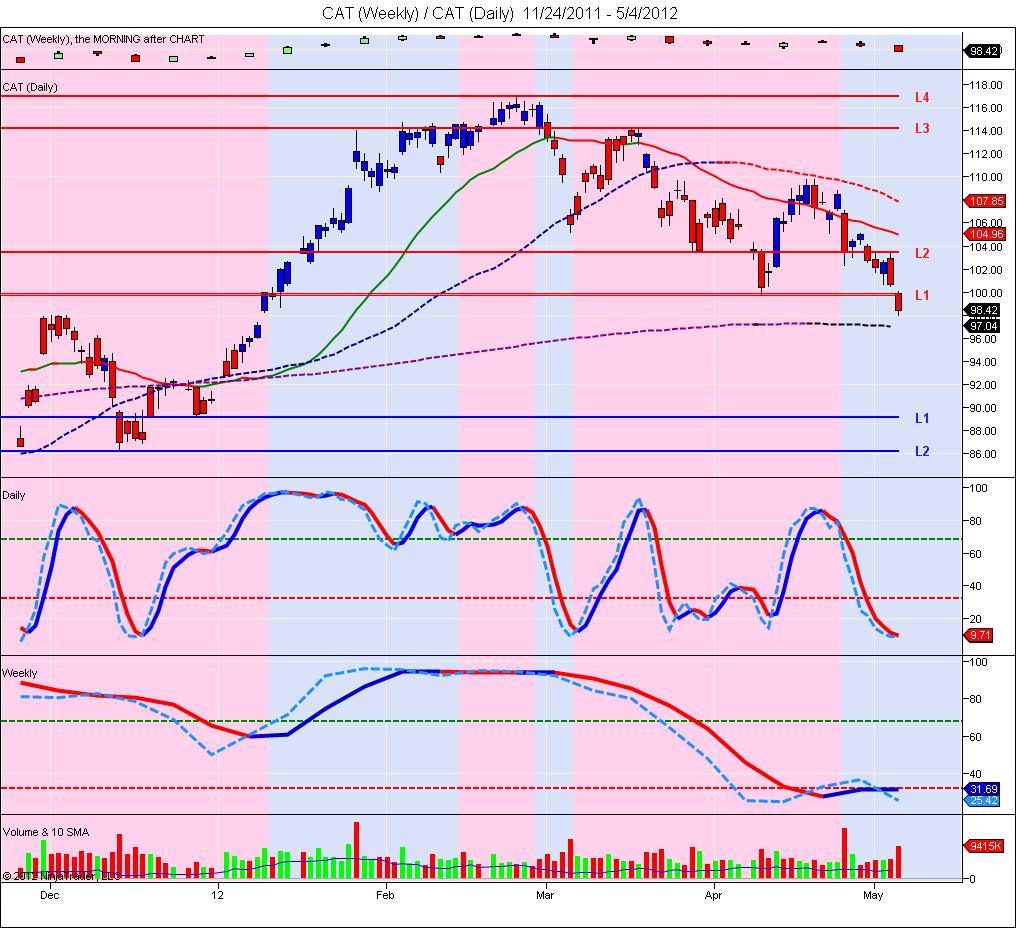Select the 'CAT (Weekly), the MORNING after CHART' label
The image size is (1016, 928).
pos(103,39)
